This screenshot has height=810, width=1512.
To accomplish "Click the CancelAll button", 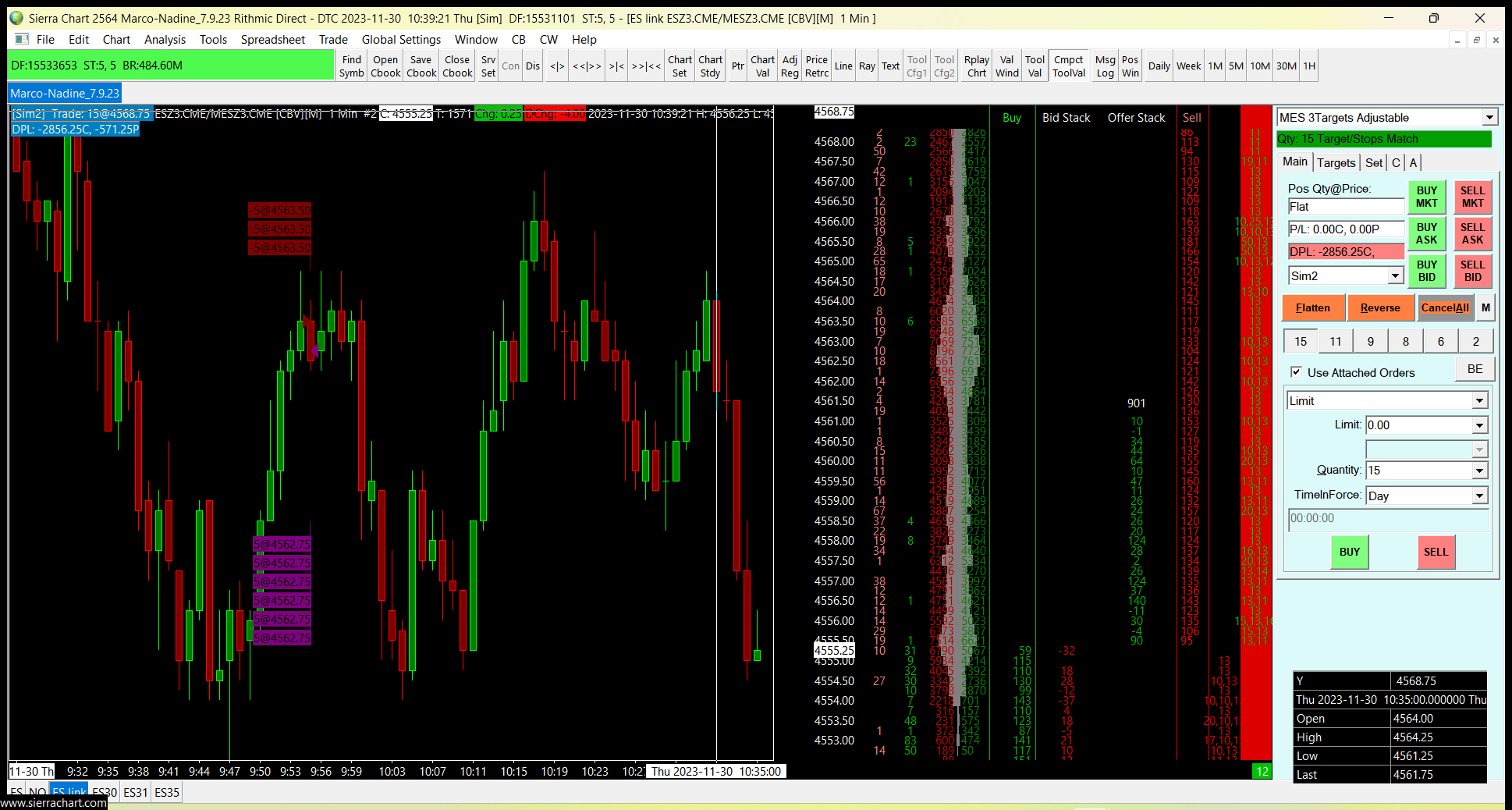I will tap(1445, 307).
